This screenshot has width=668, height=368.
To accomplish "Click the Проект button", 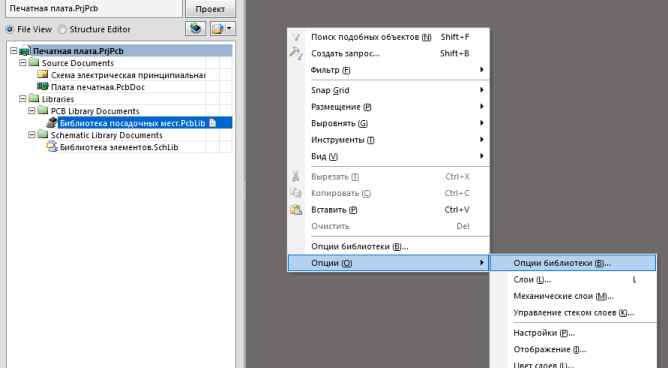I will (x=210, y=9).
